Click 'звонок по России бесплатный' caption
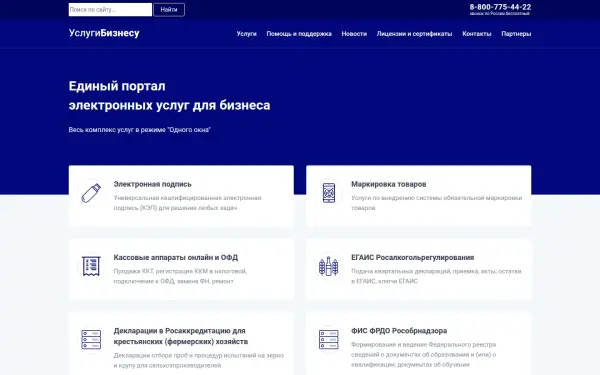 [500, 14]
